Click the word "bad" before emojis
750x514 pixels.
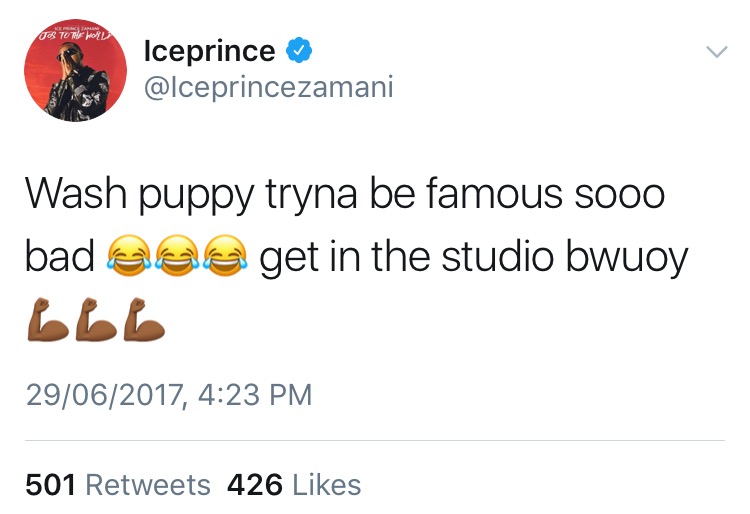click(x=60, y=256)
